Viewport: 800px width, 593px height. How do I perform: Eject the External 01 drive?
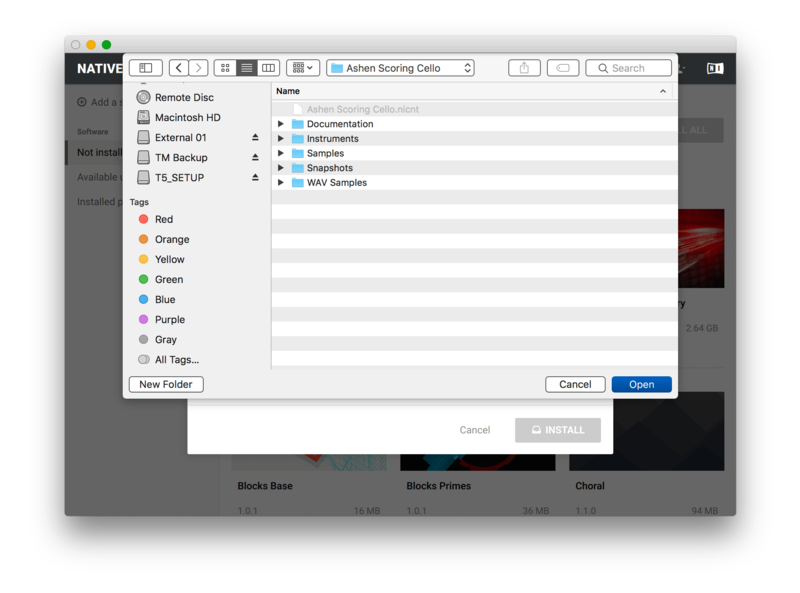point(255,137)
